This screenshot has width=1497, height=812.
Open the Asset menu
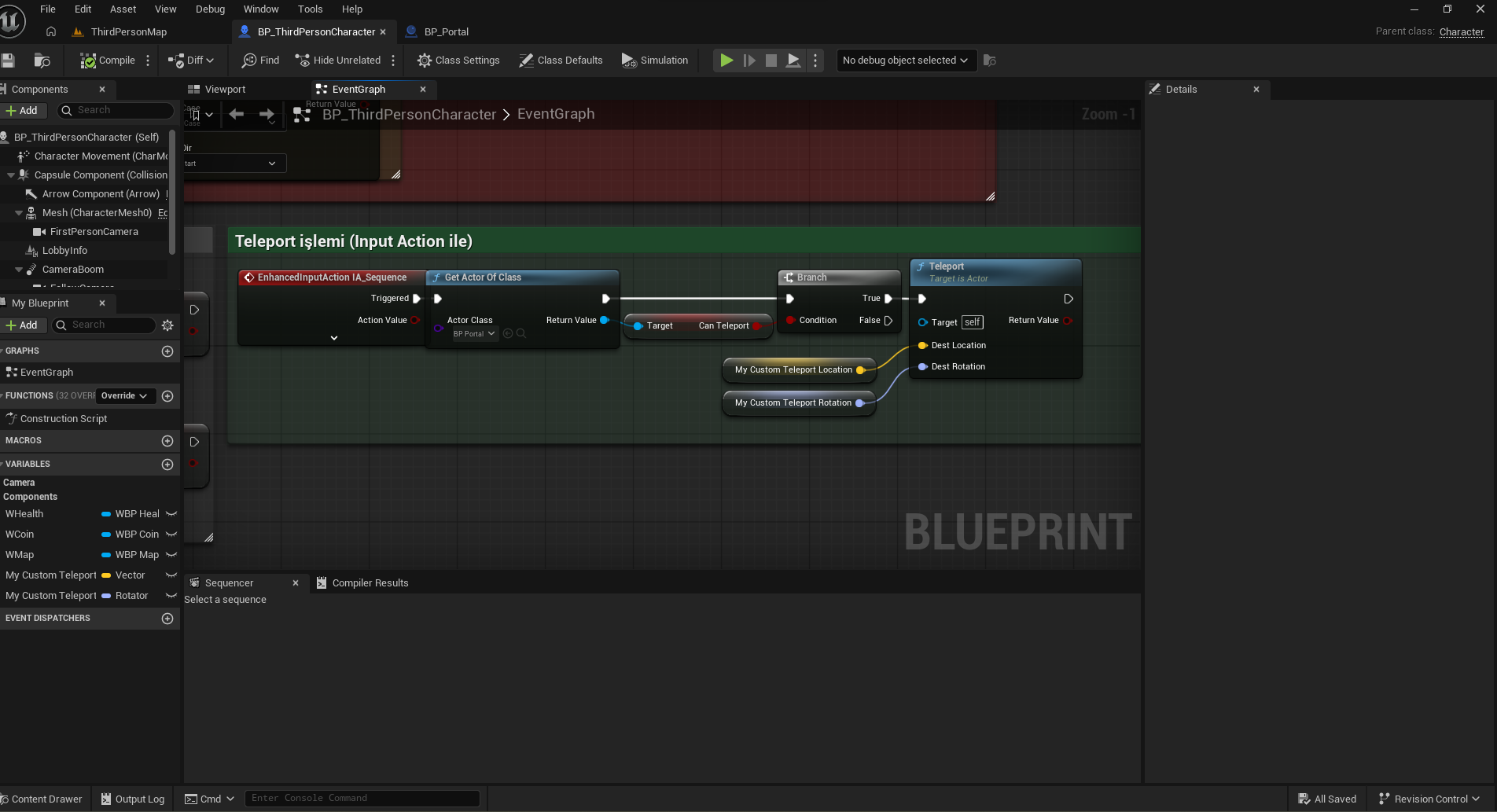click(123, 9)
